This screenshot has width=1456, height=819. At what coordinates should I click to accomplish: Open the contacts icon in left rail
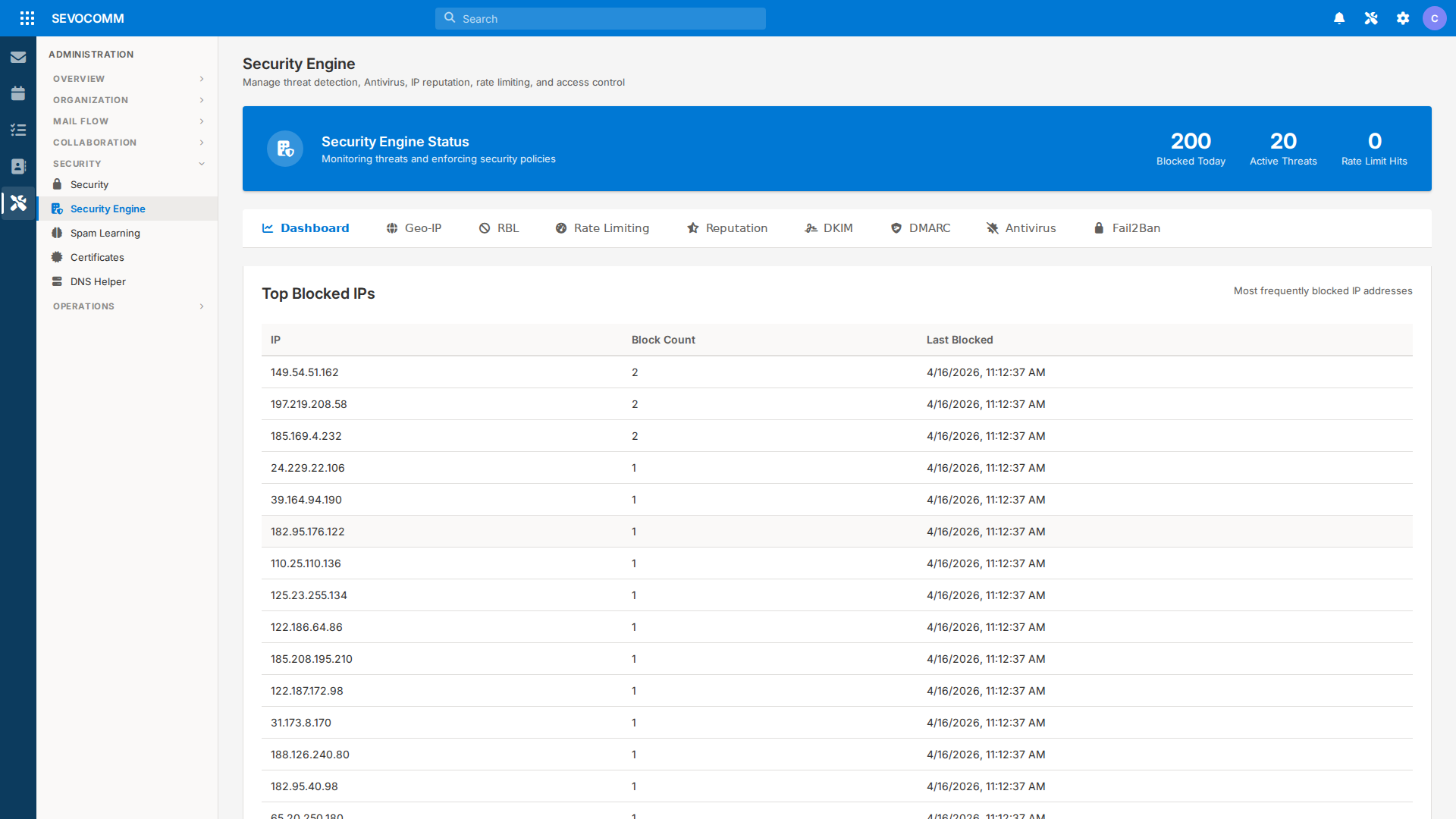click(x=18, y=166)
